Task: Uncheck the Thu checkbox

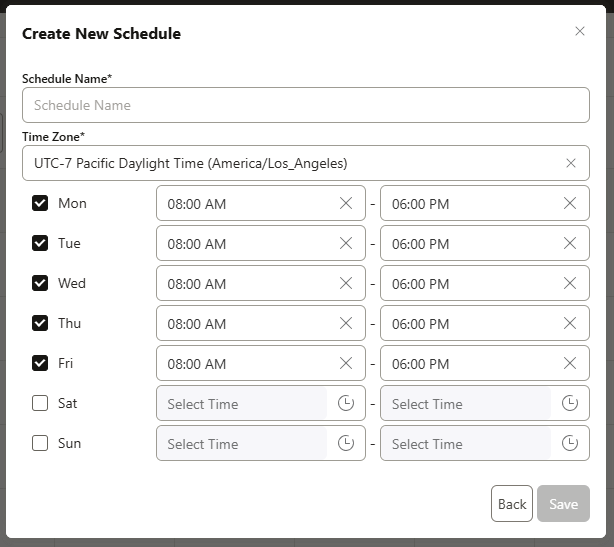Action: coord(40,323)
